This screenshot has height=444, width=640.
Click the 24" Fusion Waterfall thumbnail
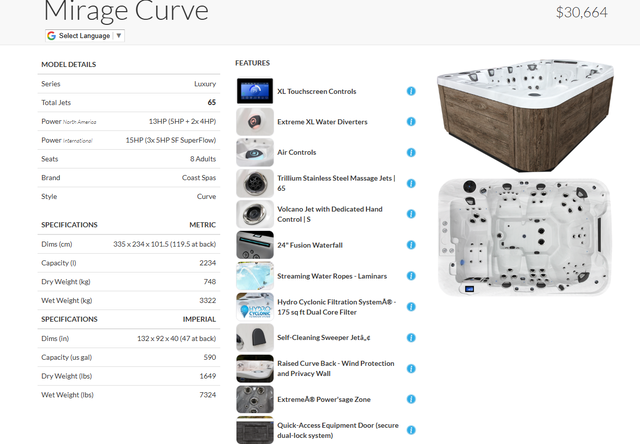[x=254, y=245]
